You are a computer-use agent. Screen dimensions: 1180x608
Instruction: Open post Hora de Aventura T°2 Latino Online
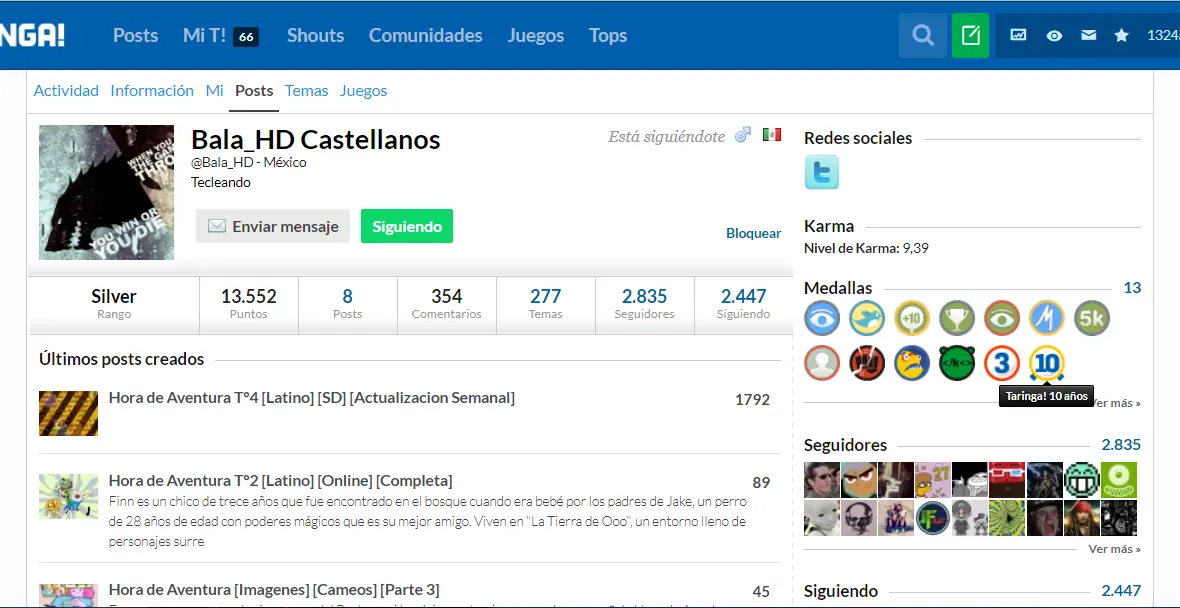(x=280, y=481)
